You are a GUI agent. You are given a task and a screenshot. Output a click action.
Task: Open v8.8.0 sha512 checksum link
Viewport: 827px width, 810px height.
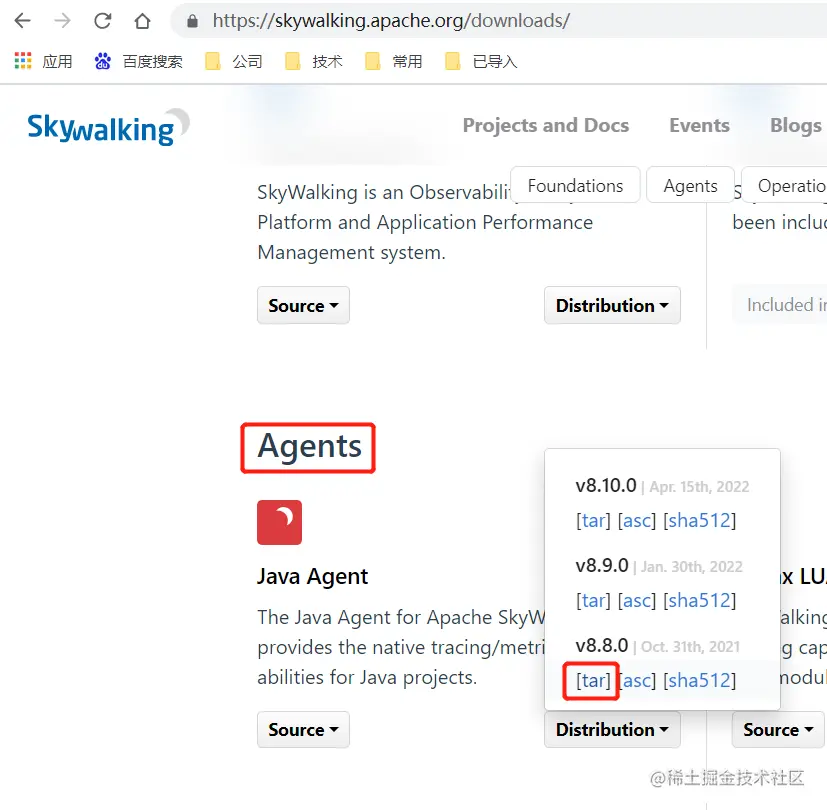699,680
